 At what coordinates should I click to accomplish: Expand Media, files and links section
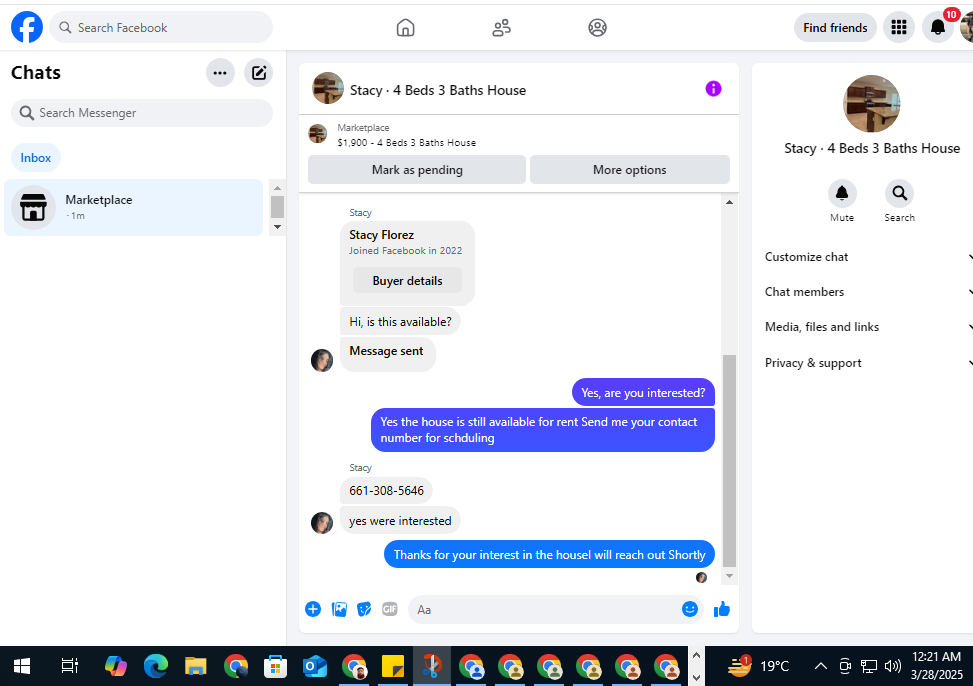(868, 327)
